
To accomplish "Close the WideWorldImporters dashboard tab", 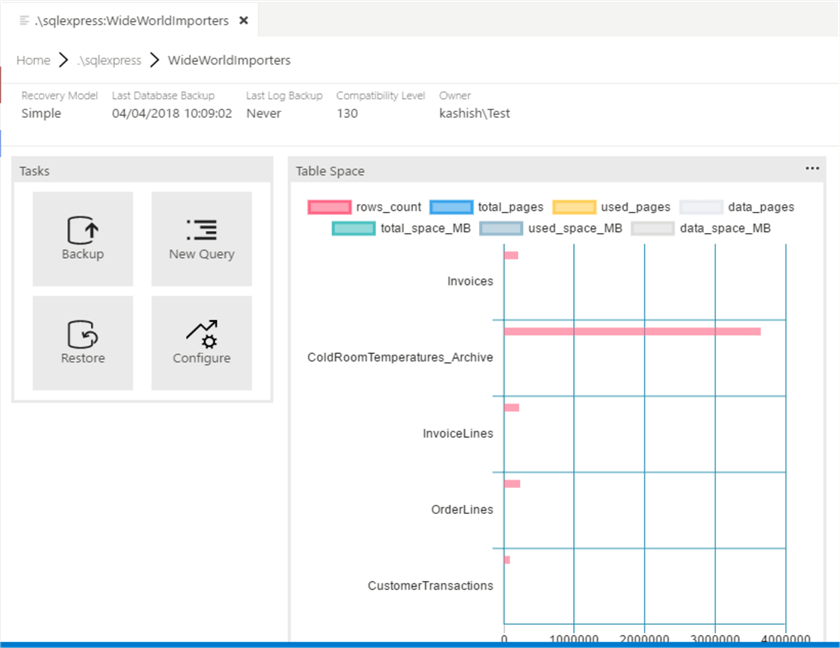I will click(243, 20).
